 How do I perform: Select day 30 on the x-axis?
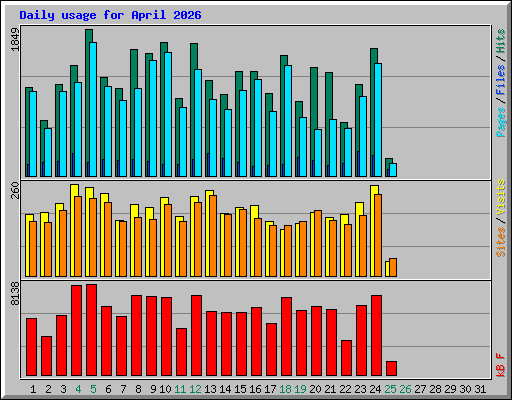click(x=465, y=389)
